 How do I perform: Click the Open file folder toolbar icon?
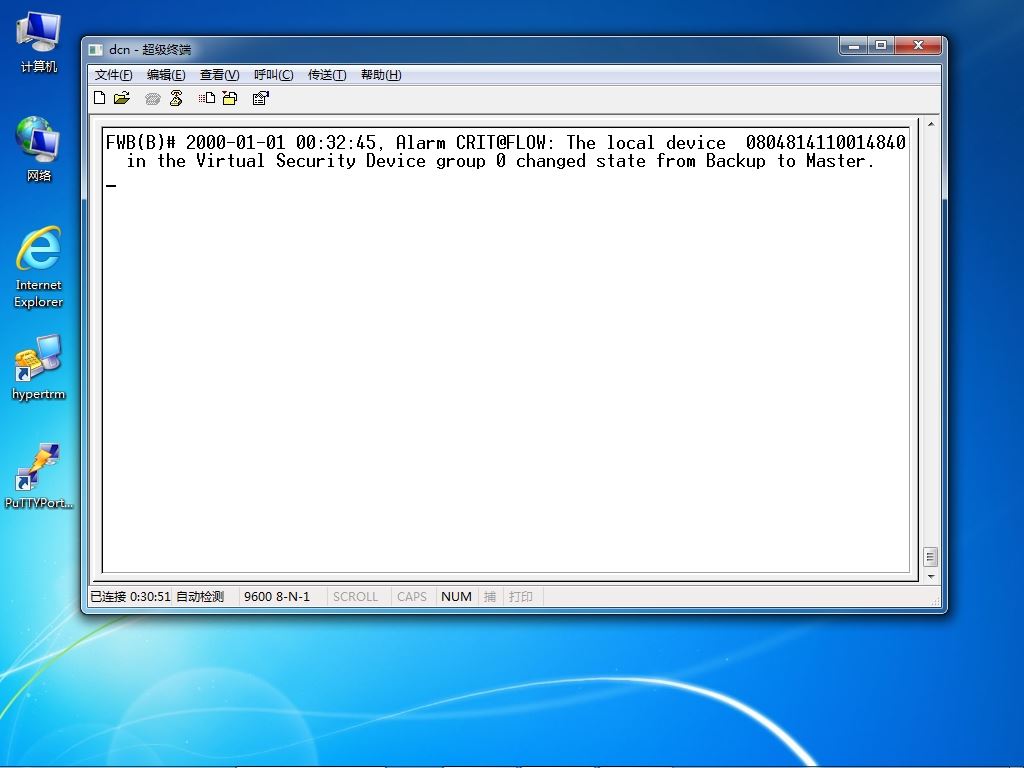[x=122, y=98]
